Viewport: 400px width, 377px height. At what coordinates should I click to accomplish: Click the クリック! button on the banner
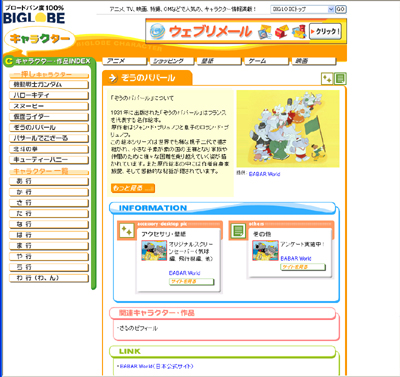coord(325,31)
